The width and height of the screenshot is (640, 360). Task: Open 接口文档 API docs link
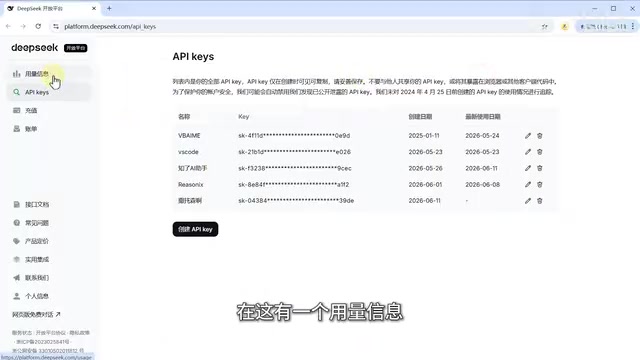(x=37, y=204)
